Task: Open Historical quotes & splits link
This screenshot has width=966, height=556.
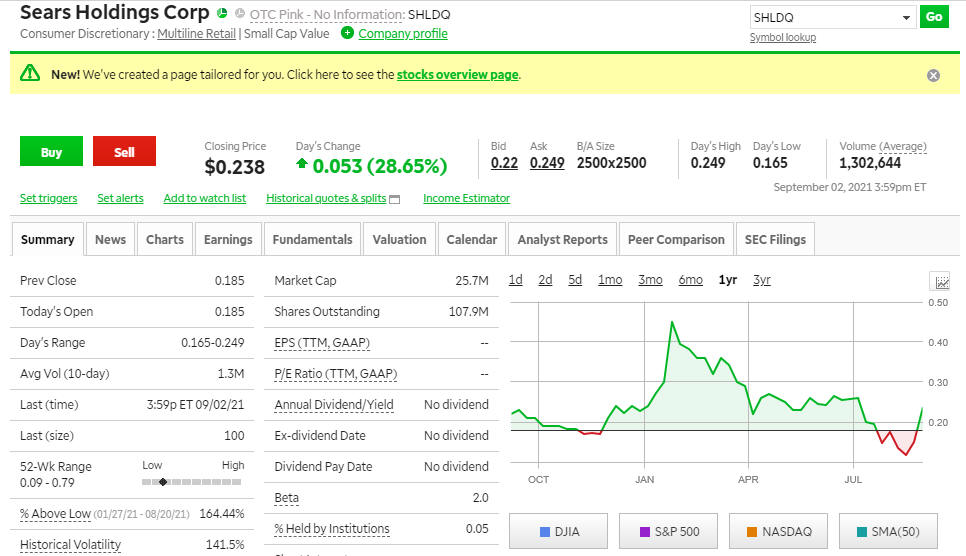Action: point(326,198)
